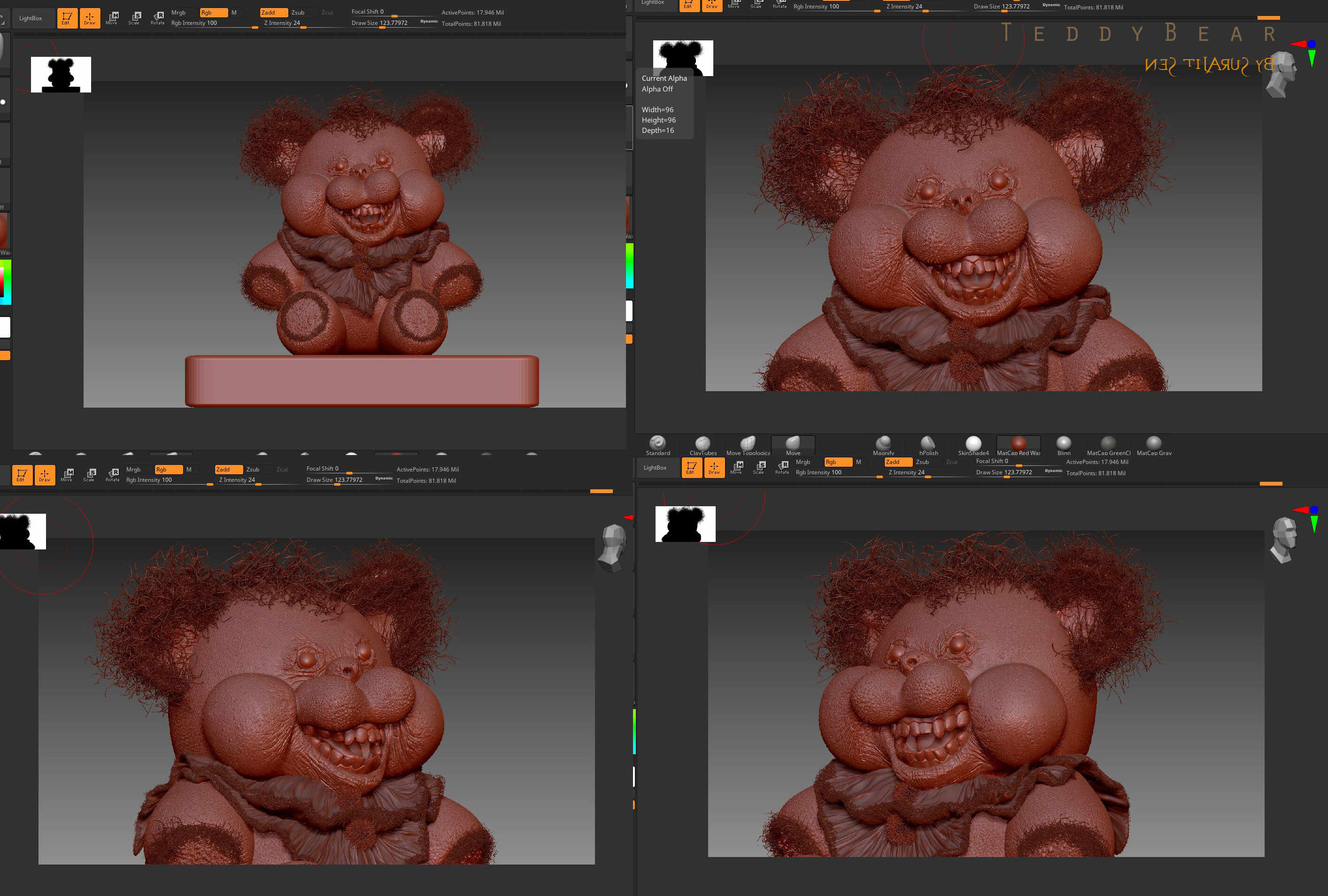
Task: Click the bear silhouette thumbnail in top-left view
Action: pos(61,74)
